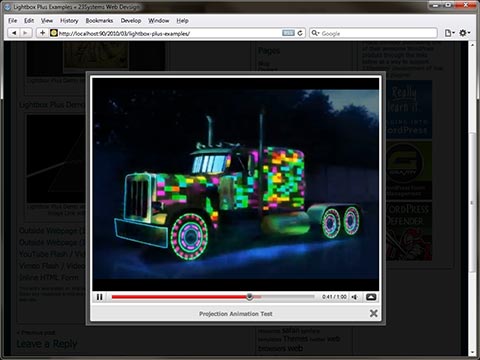Image resolution: width=480 pixels, height=360 pixels.
Task: Open the History menu
Action: click(x=69, y=21)
